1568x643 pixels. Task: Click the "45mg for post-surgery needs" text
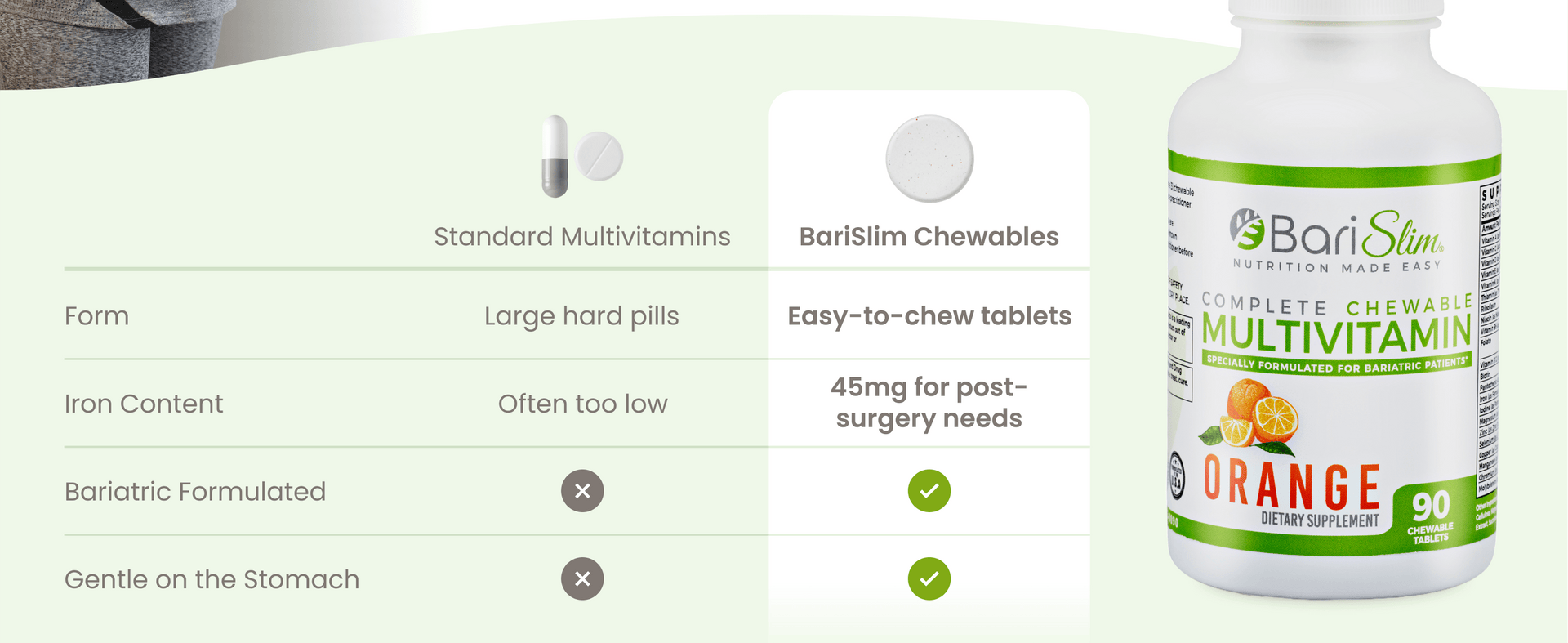click(929, 403)
